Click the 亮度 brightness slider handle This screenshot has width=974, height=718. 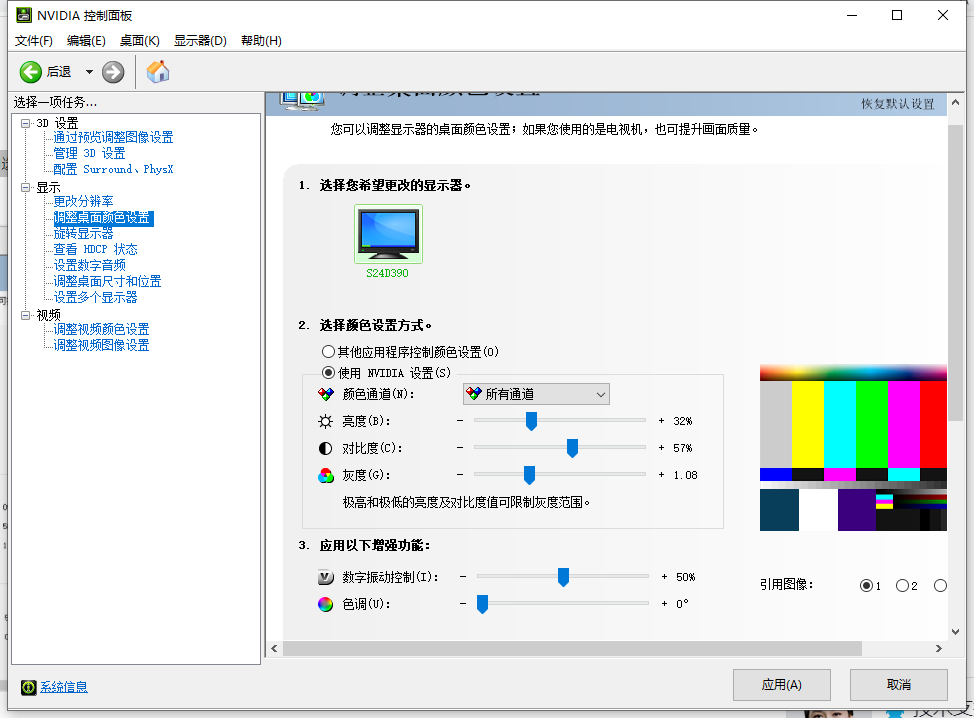[531, 421]
